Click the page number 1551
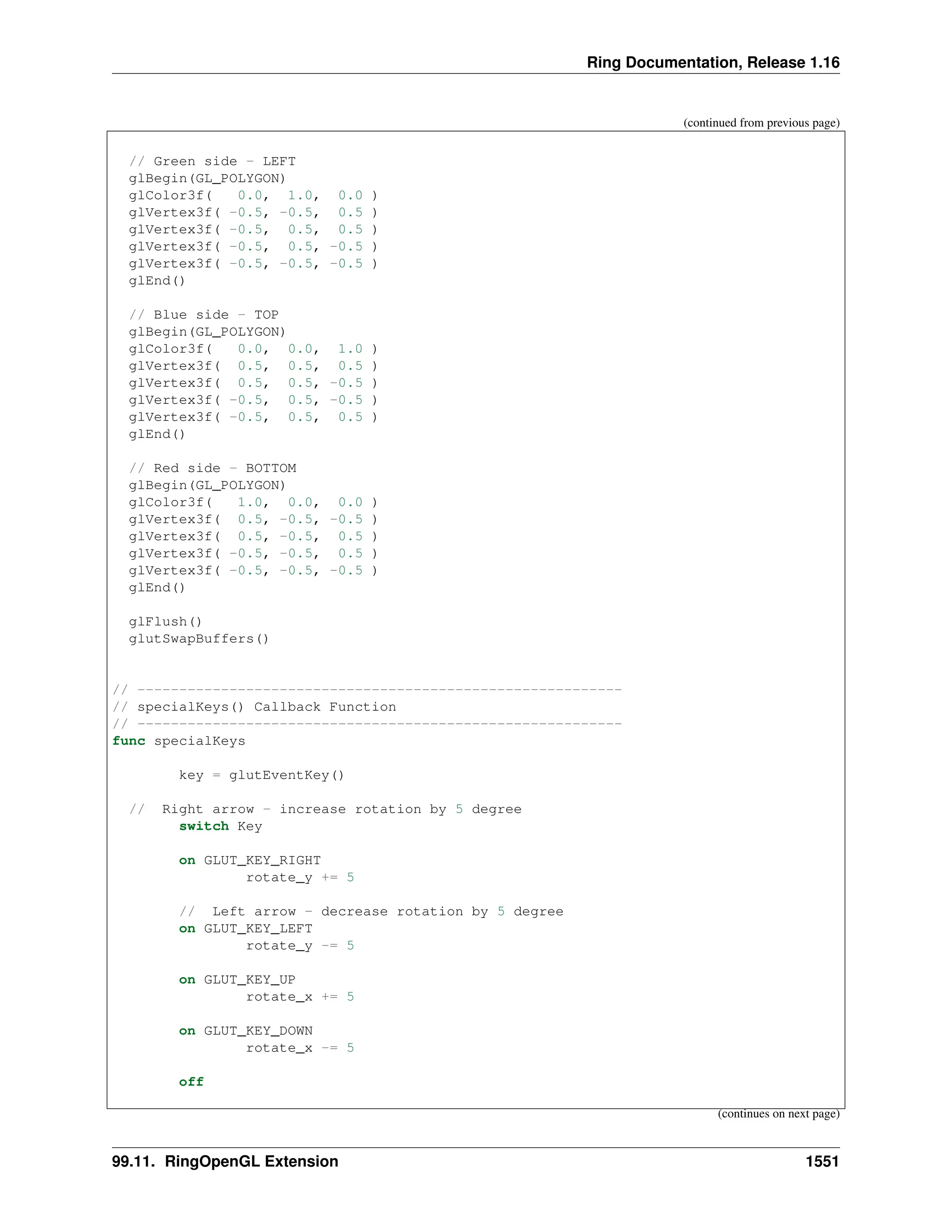952x1232 pixels. [822, 1161]
